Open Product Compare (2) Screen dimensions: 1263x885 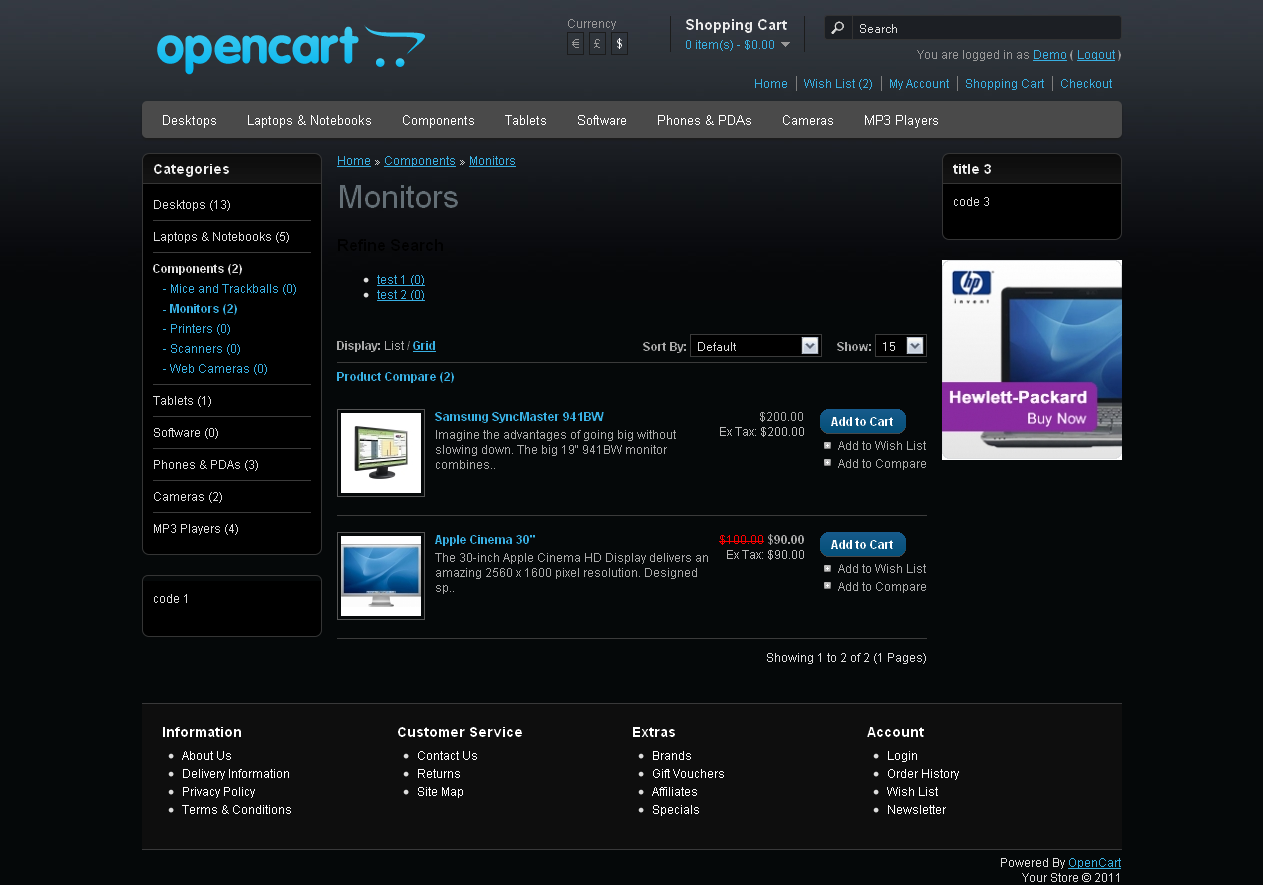[x=395, y=377]
